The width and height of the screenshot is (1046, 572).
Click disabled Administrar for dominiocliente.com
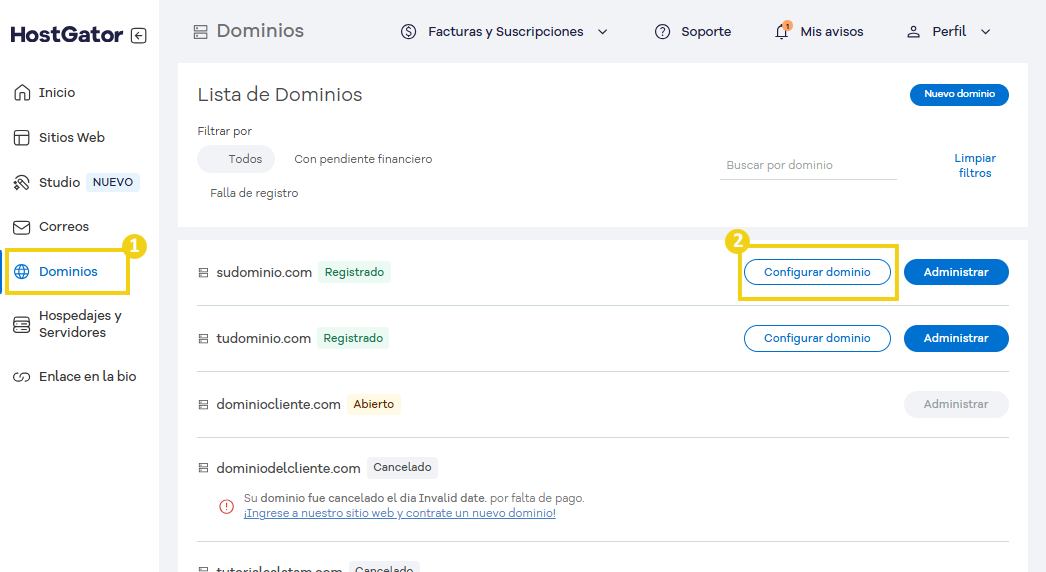click(956, 404)
